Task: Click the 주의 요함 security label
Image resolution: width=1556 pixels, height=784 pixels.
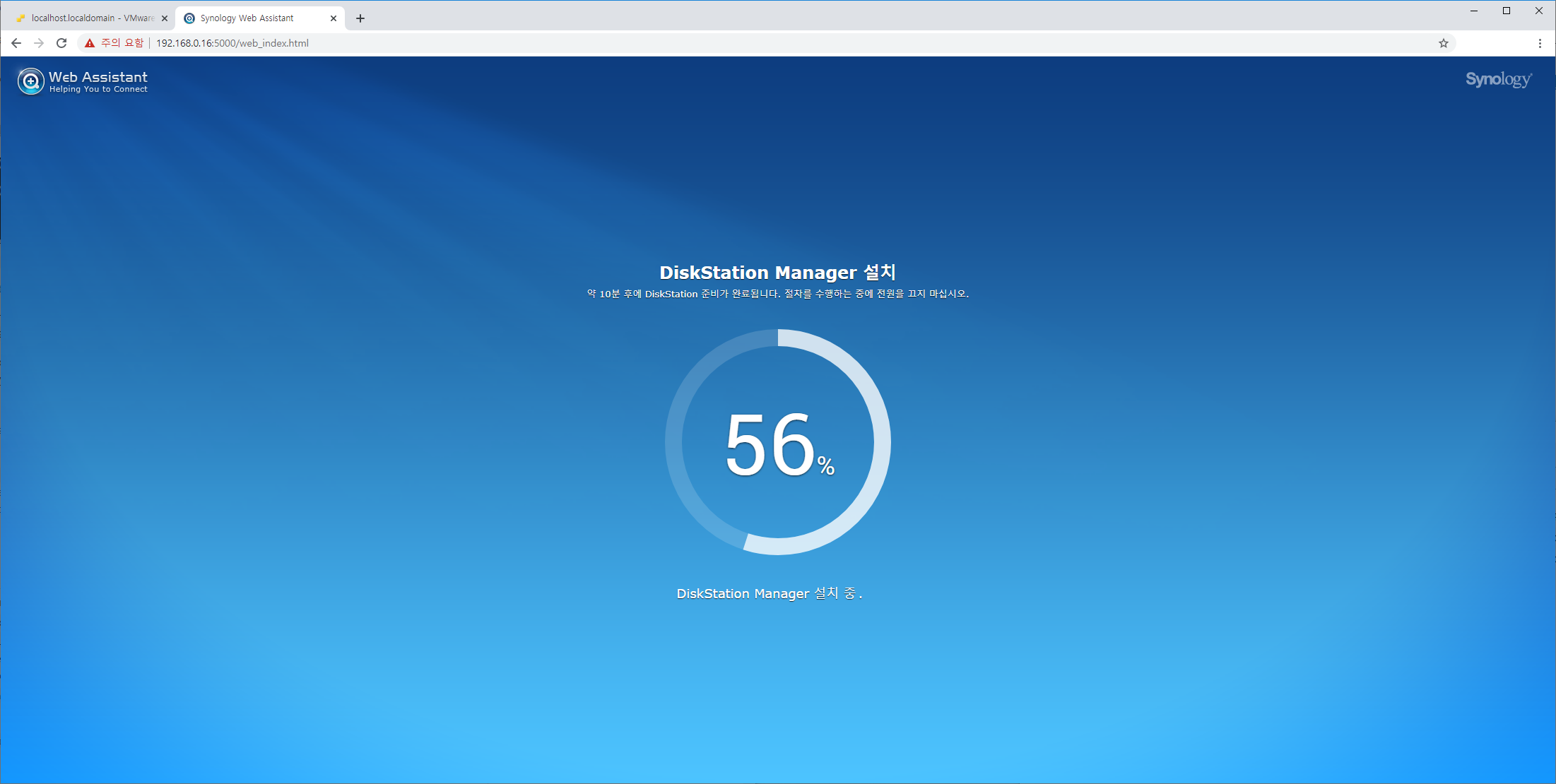Action: pos(122,43)
